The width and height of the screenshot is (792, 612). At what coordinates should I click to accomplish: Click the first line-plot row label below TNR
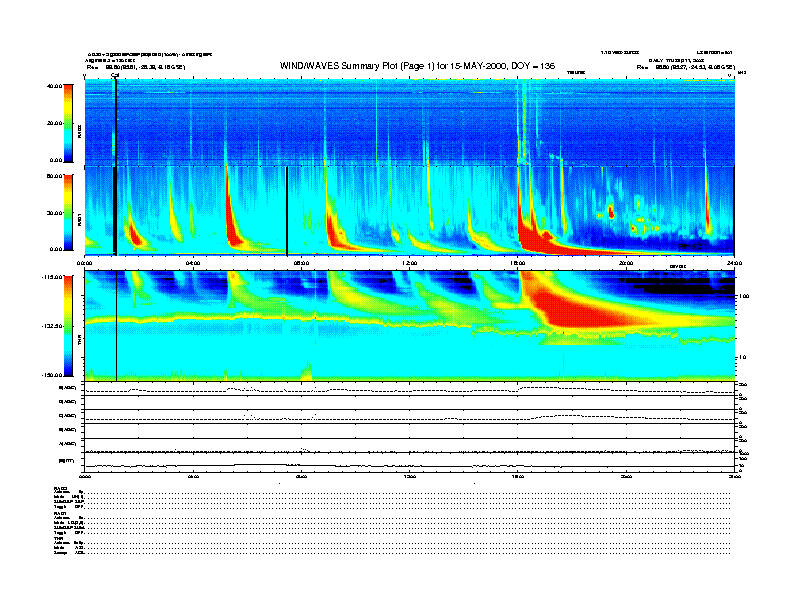click(68, 388)
